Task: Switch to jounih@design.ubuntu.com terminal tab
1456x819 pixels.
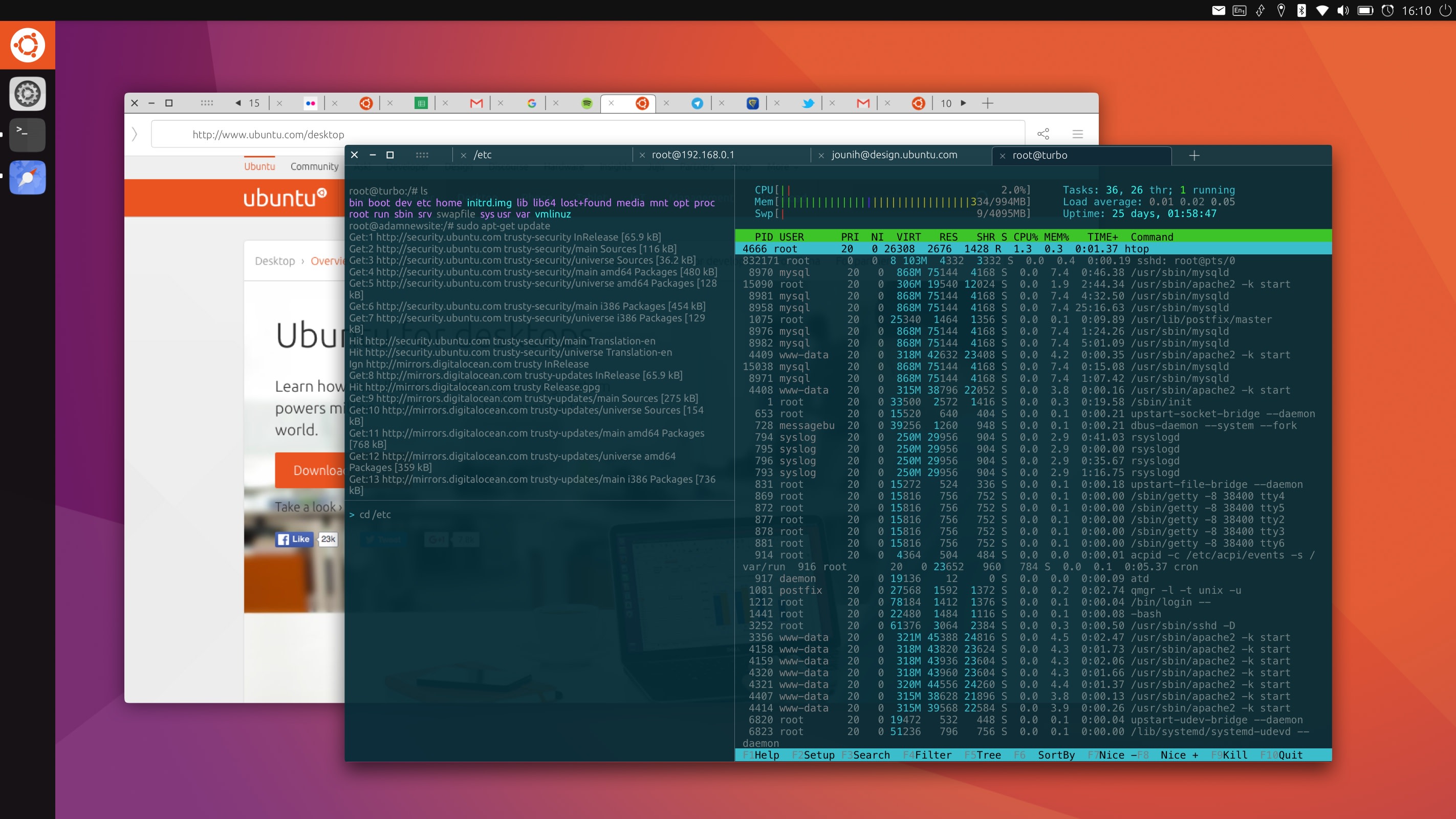Action: pyautogui.click(x=894, y=155)
